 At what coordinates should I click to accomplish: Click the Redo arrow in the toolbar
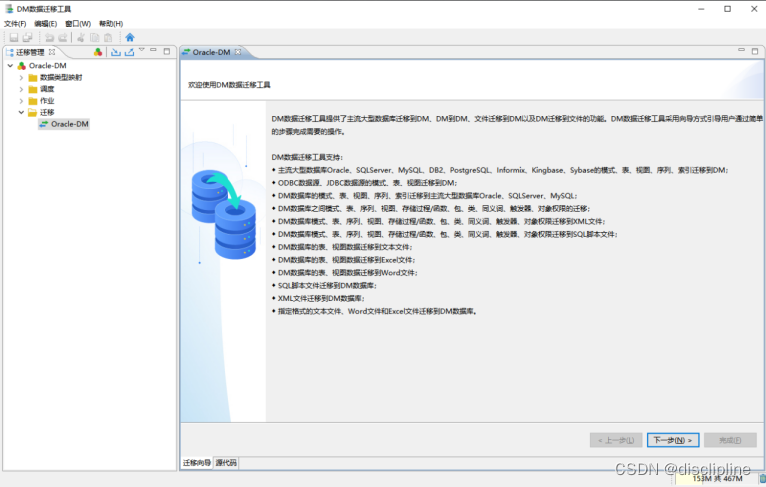63,38
